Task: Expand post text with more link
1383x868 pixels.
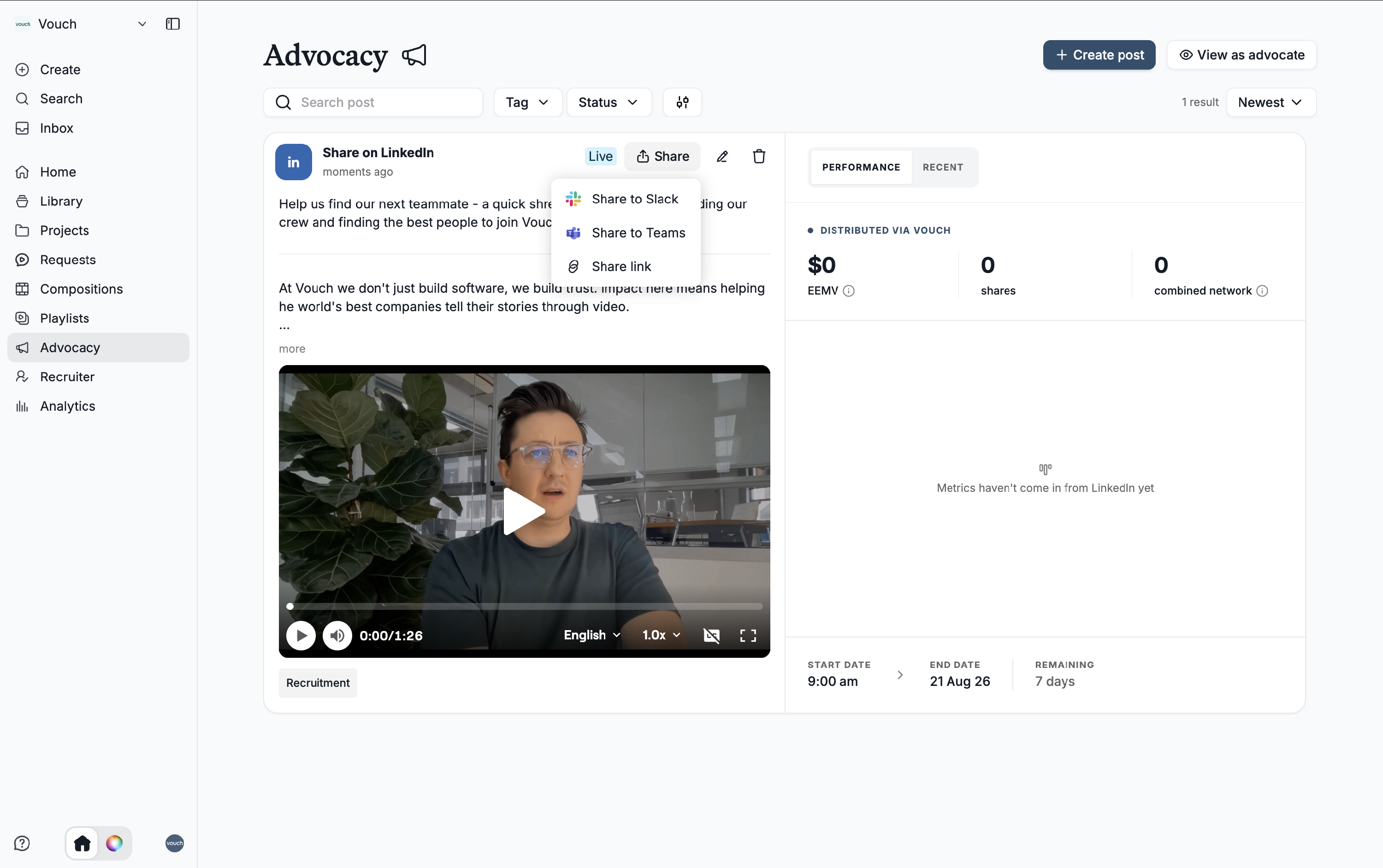Action: point(292,349)
